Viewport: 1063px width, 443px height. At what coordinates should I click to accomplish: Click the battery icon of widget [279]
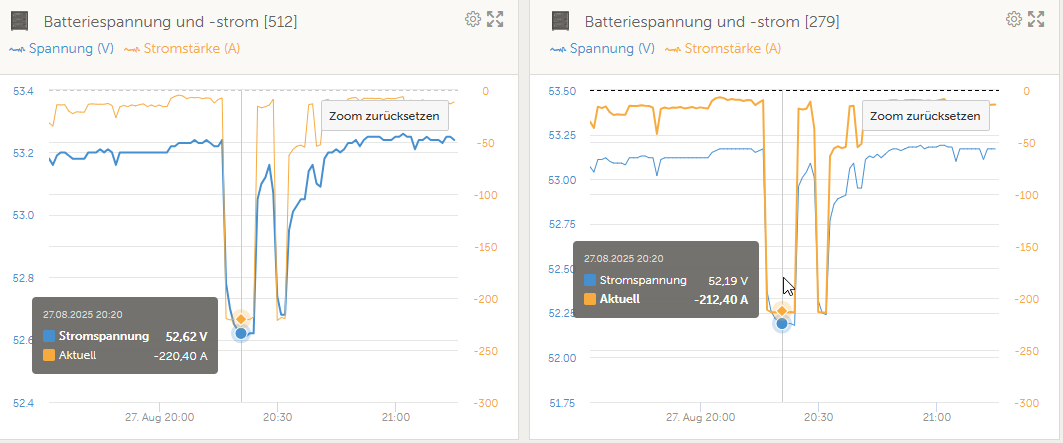tap(560, 21)
